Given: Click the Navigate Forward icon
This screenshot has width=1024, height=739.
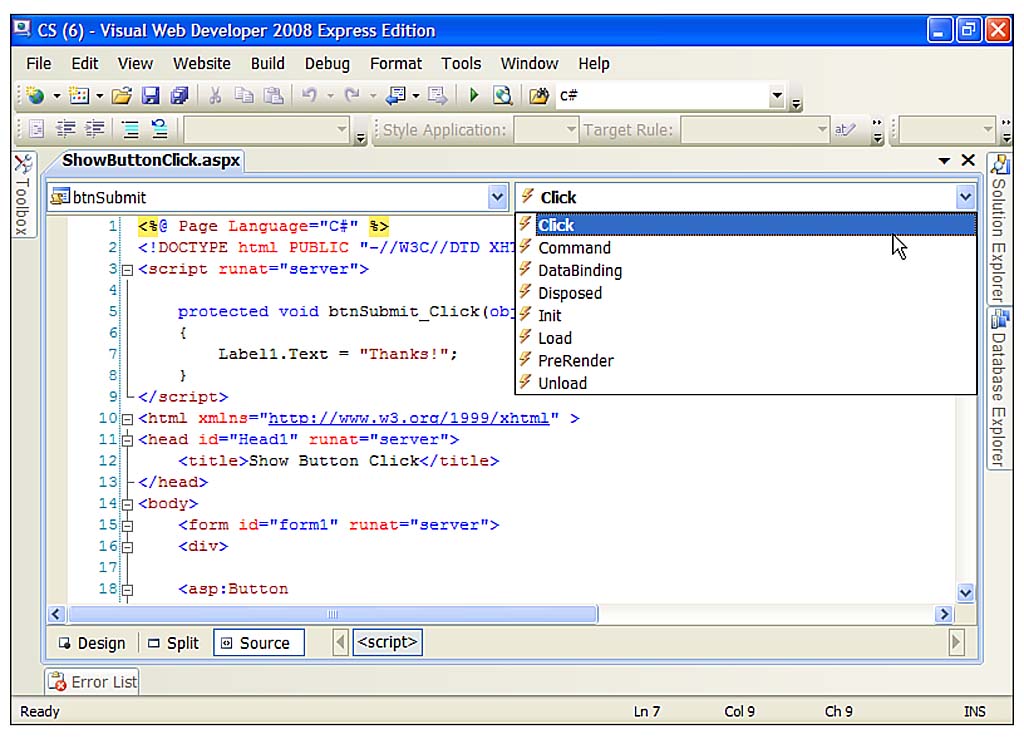Looking at the screenshot, I should pos(437,96).
